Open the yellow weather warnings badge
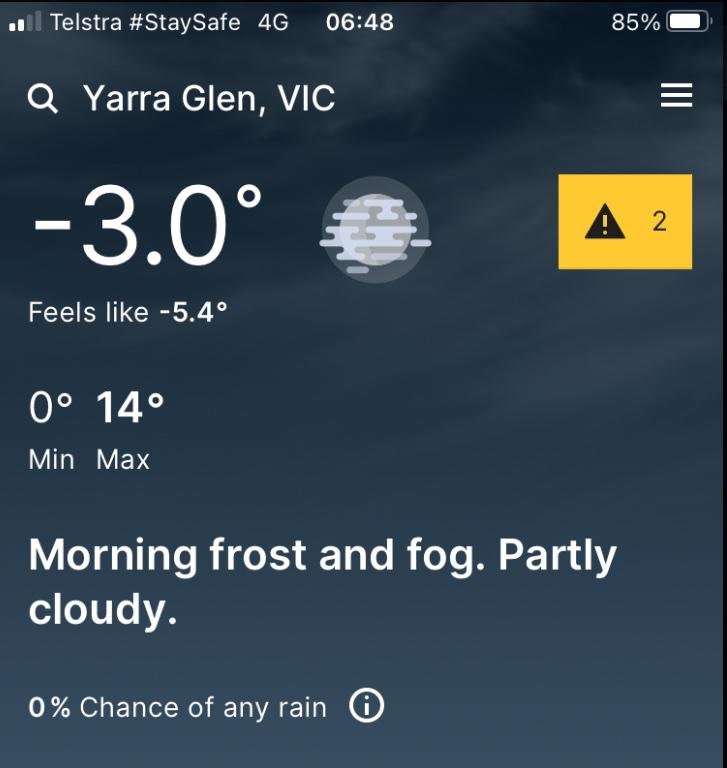The width and height of the screenshot is (727, 768). tap(625, 221)
